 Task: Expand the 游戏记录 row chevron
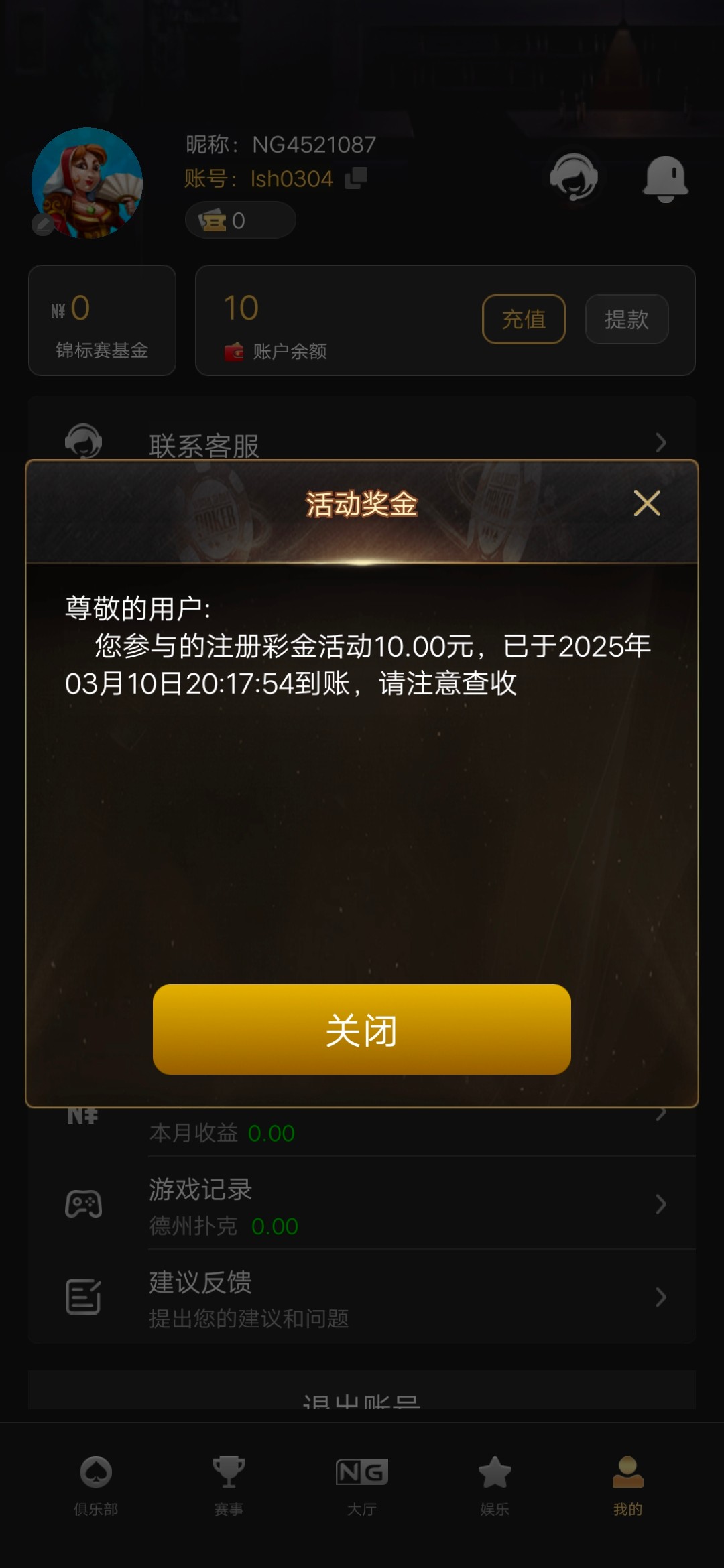pos(661,1204)
